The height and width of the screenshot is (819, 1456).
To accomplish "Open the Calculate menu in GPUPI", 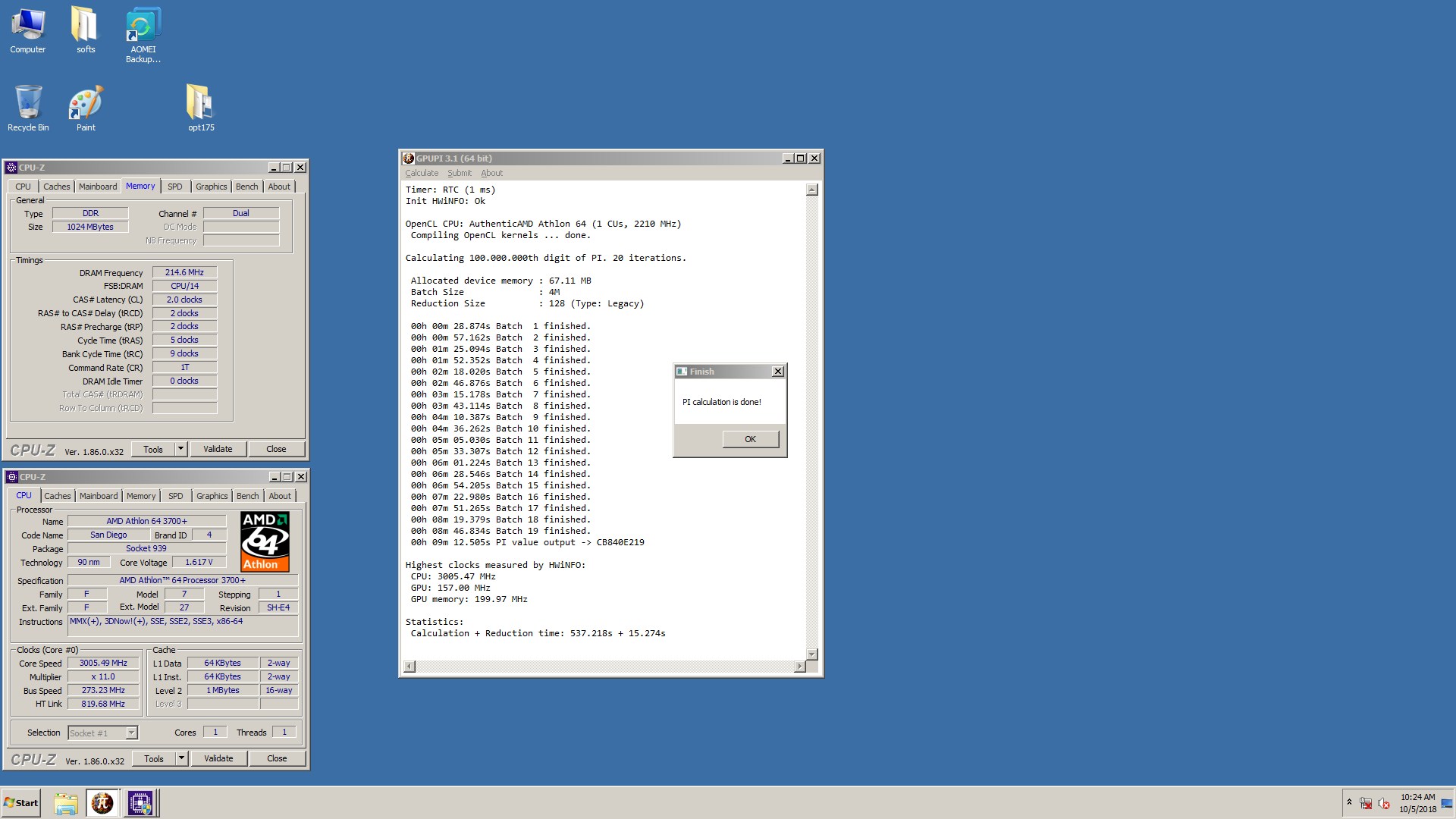I will tap(422, 173).
